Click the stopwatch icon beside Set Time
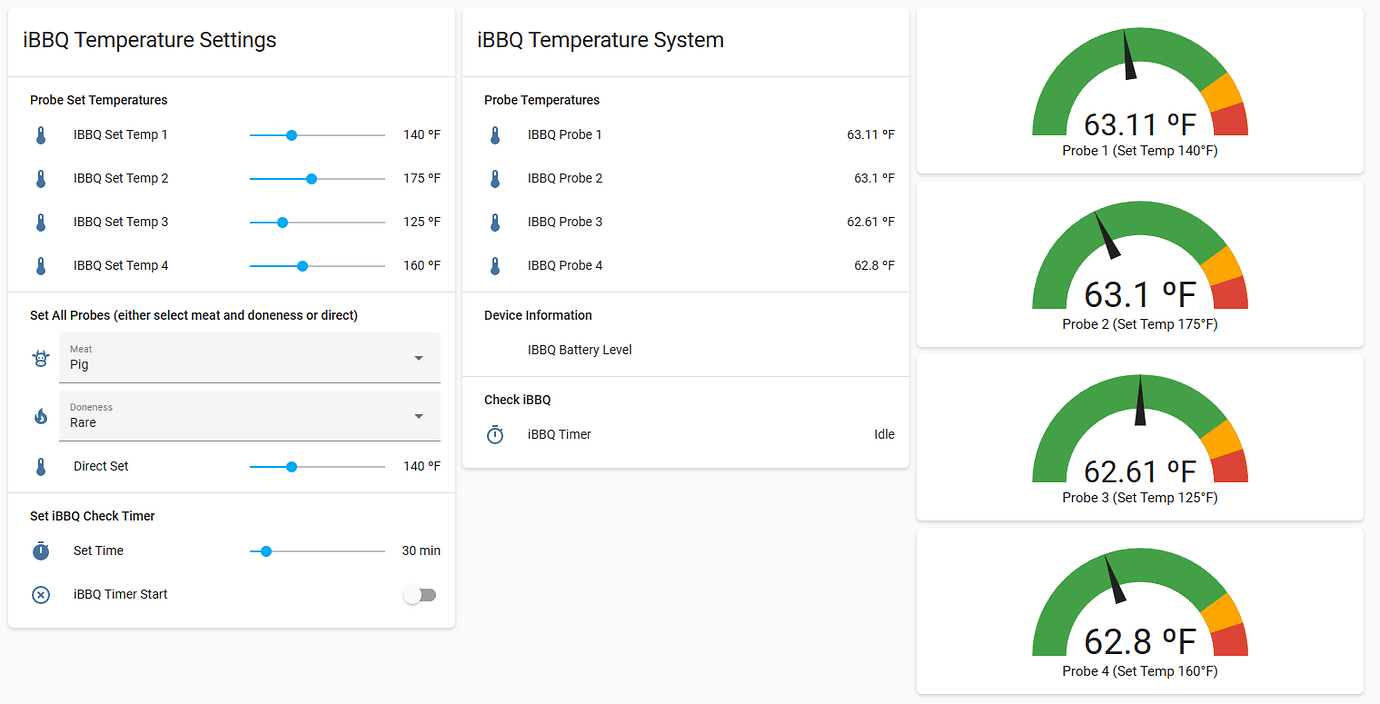The width and height of the screenshot is (1380, 704). point(40,550)
